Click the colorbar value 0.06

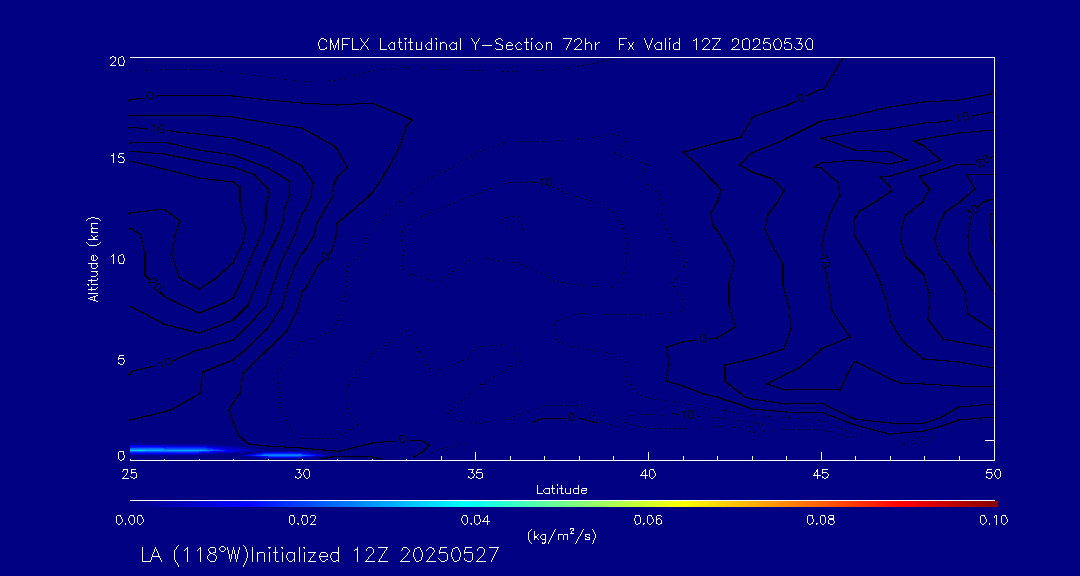[x=648, y=520]
